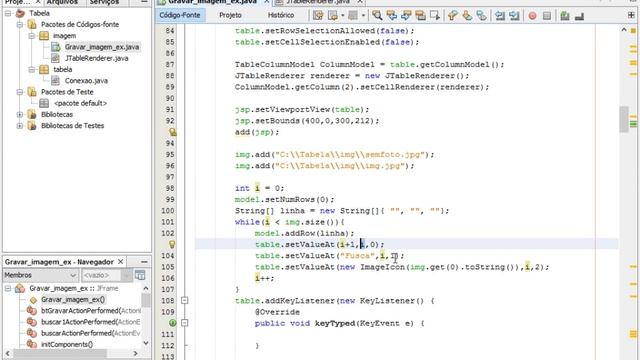The height and width of the screenshot is (360, 640).
Task: Switch to JTableRenderer.java editor tab
Action: pos(318,2)
